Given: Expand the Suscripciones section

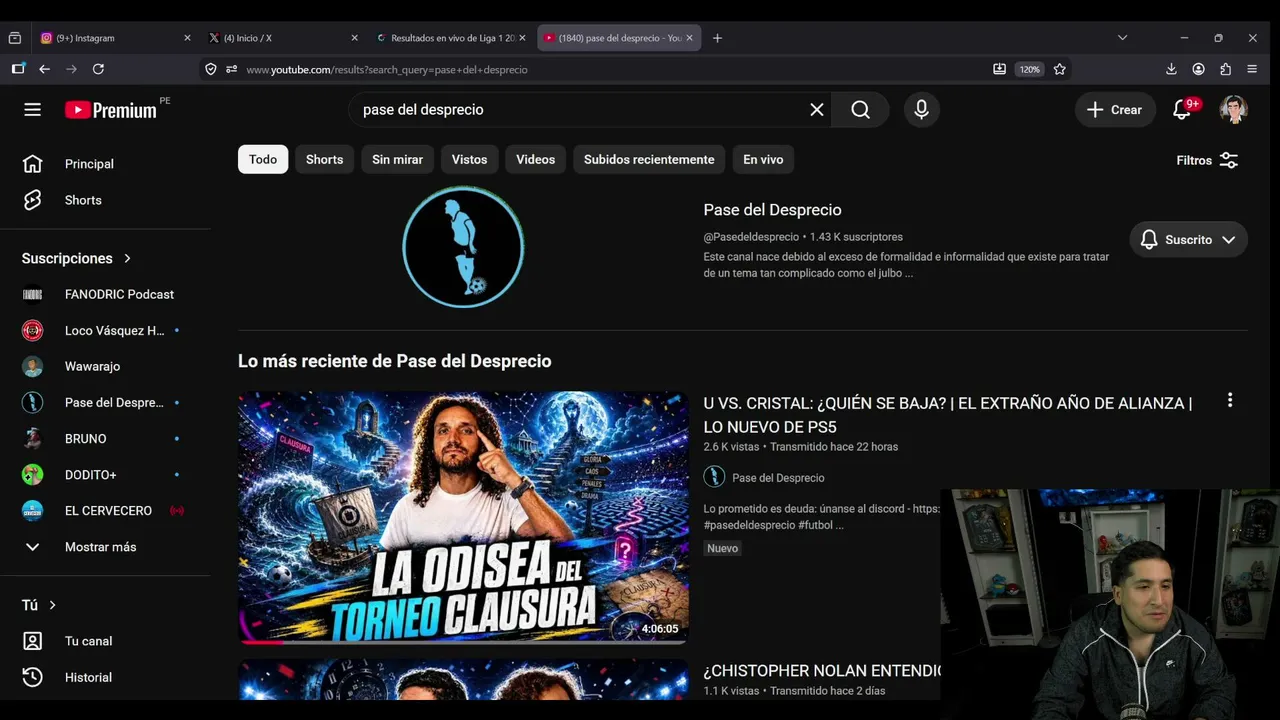Looking at the screenshot, I should [x=77, y=258].
